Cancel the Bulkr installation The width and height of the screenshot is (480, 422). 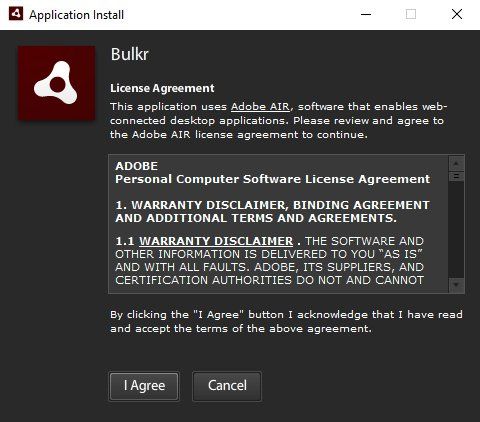pyautogui.click(x=227, y=386)
